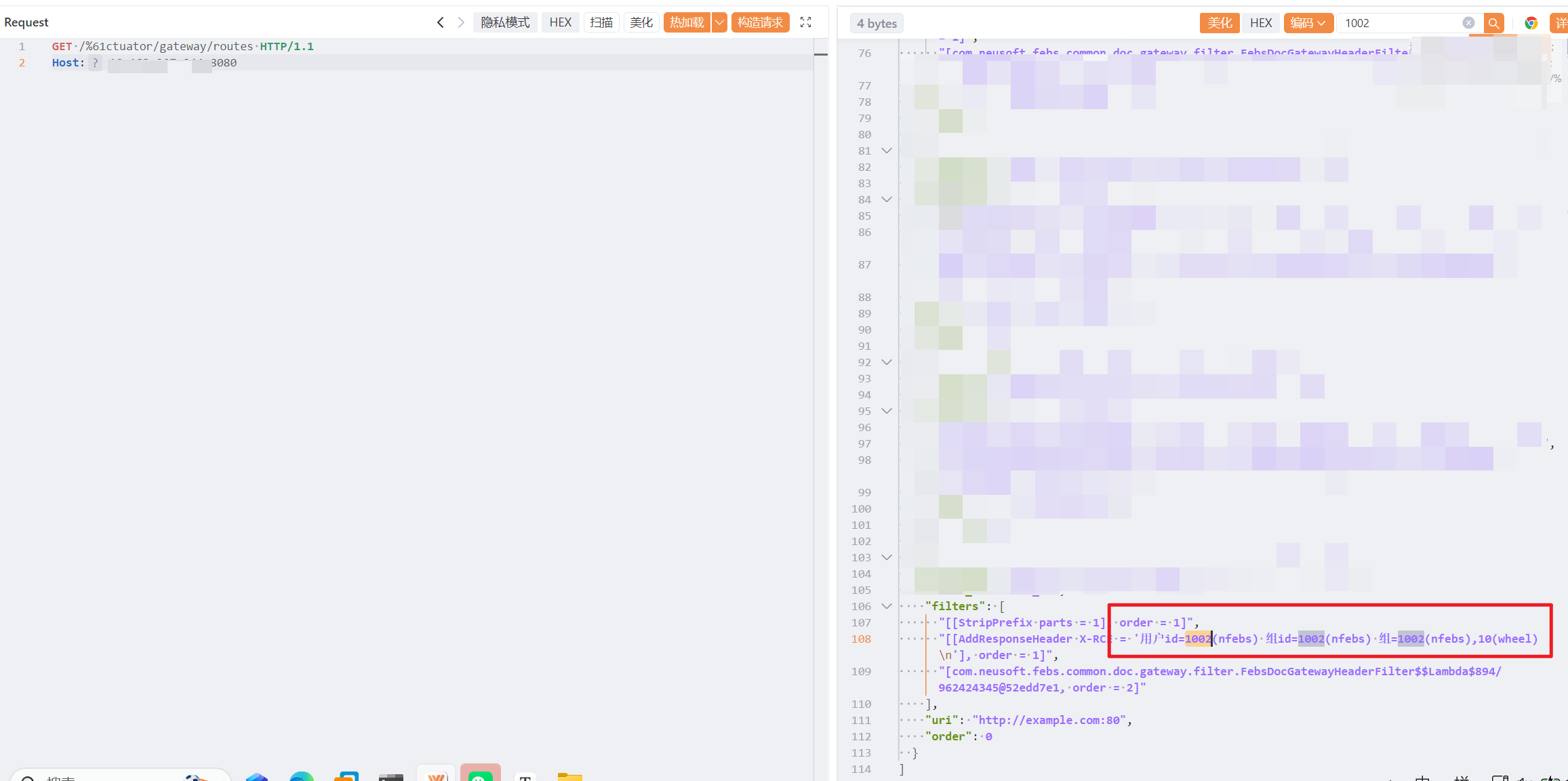Viewport: 1568px width, 781px height.
Task: Click the orange 美化 button in the response panel
Action: [1220, 23]
